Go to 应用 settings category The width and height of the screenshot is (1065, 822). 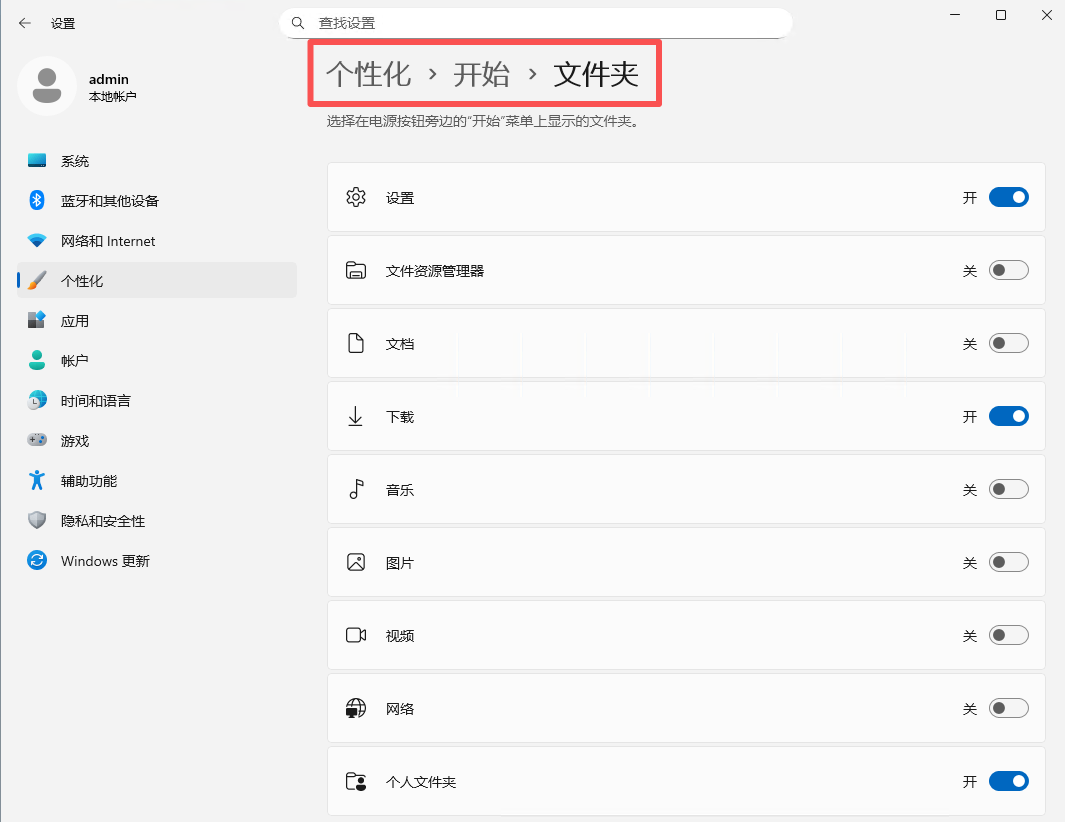(75, 321)
